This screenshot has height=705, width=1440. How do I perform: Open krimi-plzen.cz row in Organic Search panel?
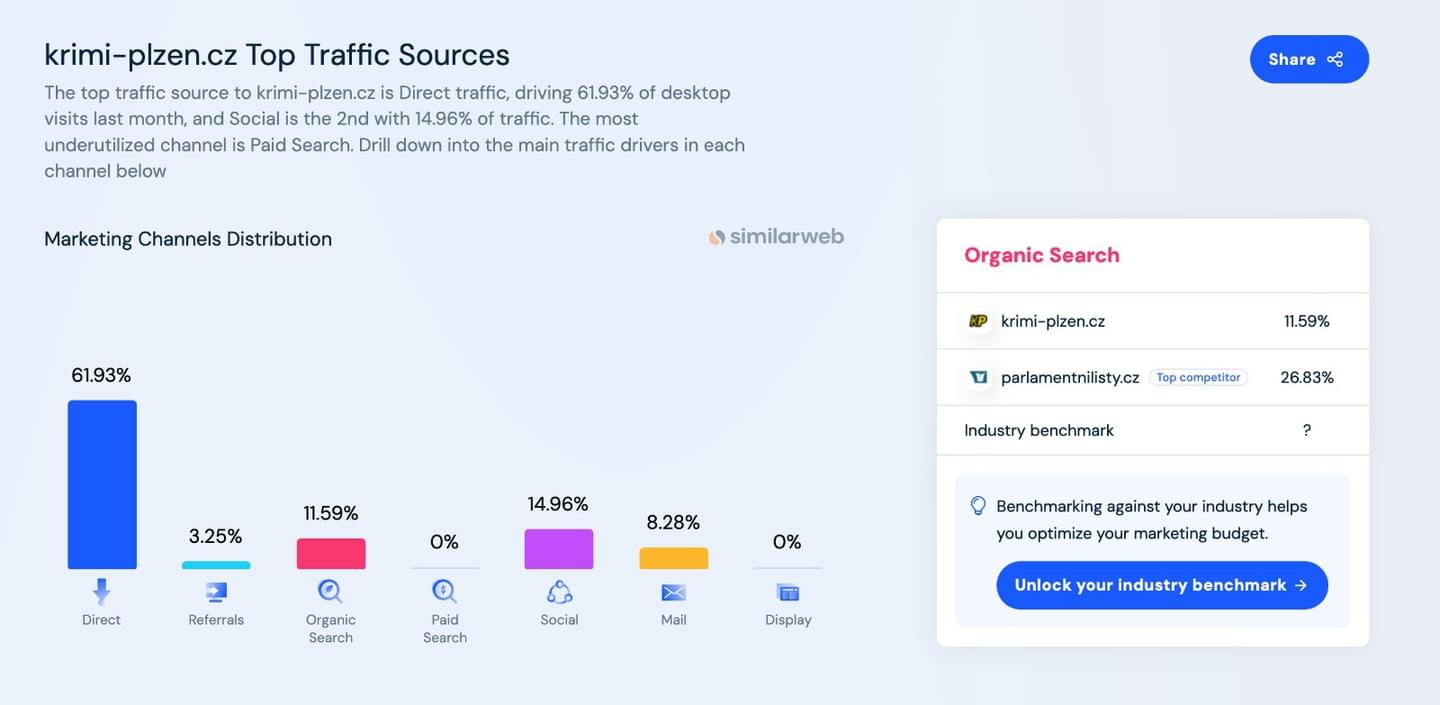point(1153,321)
